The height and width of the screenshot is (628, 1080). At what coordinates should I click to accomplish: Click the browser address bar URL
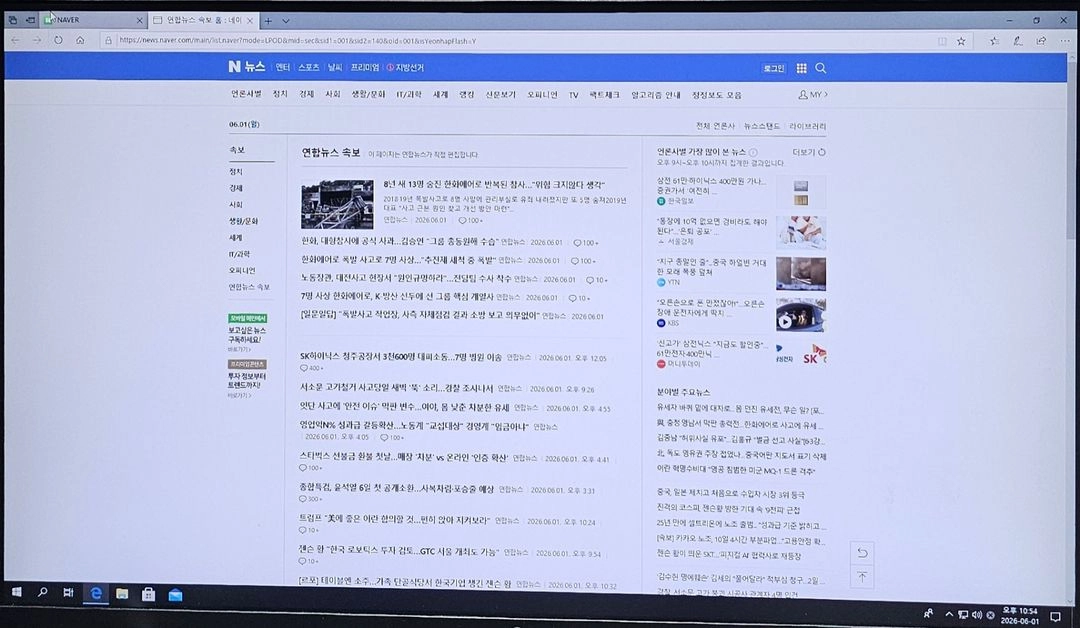[x=297, y=41]
